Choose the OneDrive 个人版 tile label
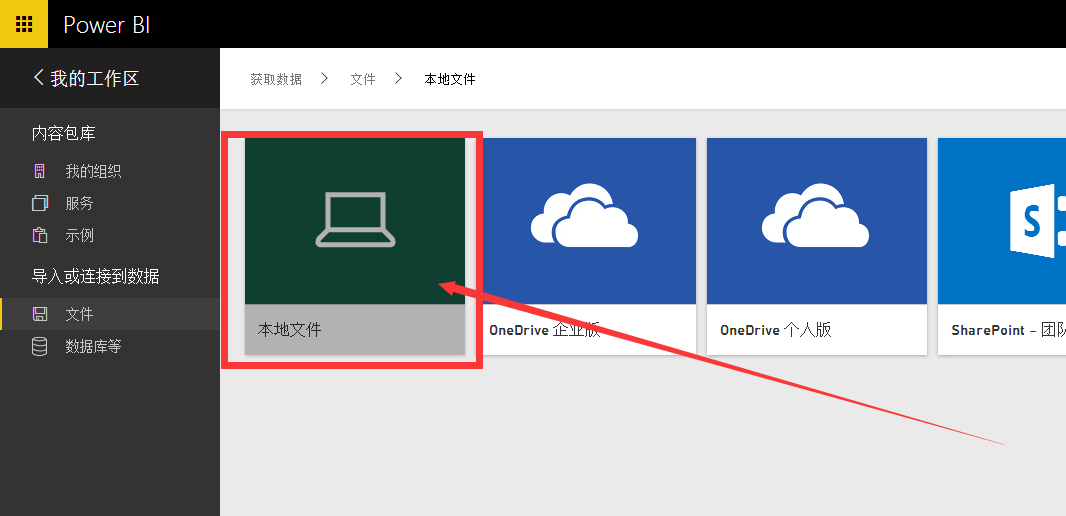The image size is (1066, 516). [776, 330]
